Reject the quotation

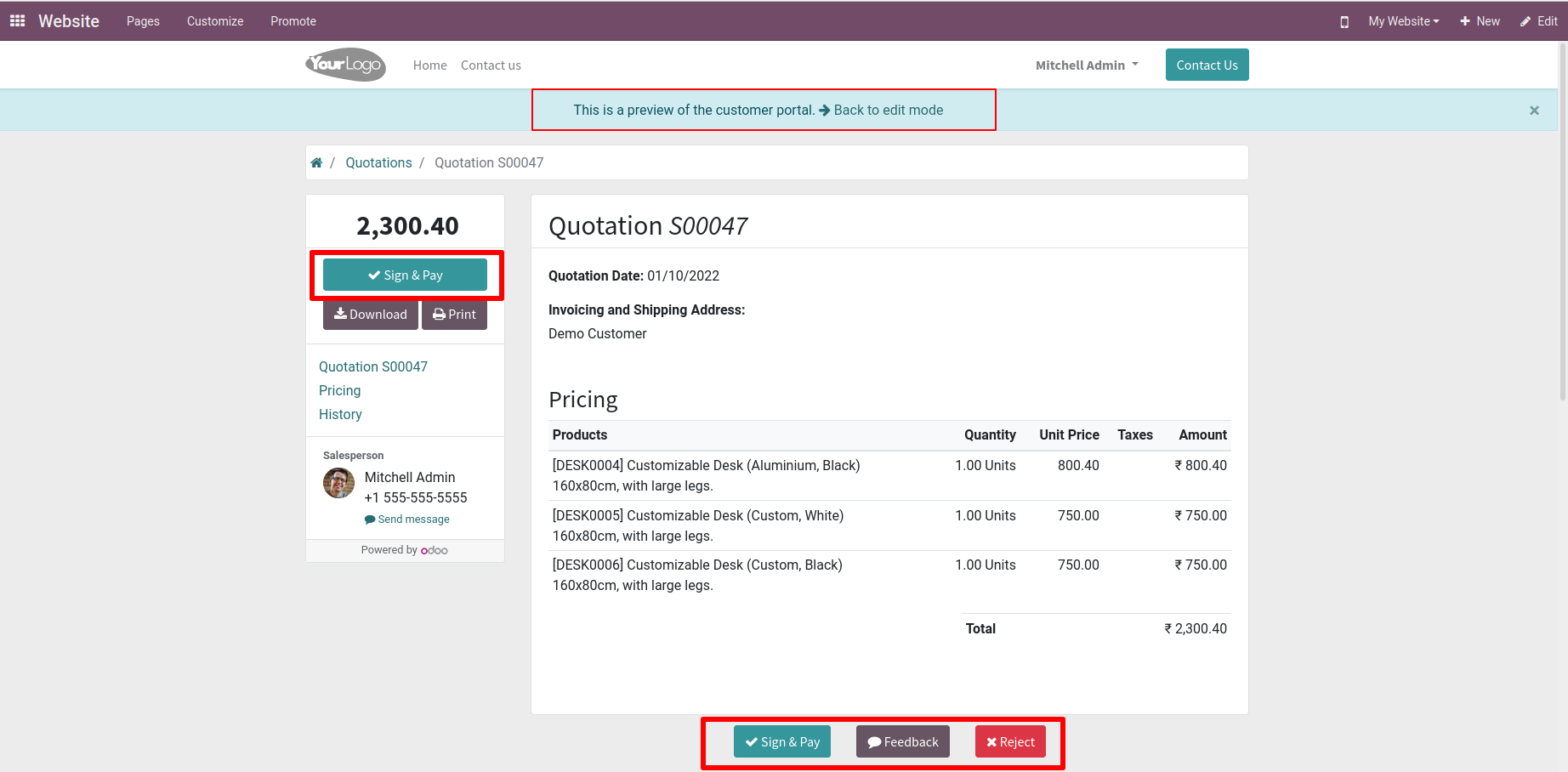tap(1010, 741)
